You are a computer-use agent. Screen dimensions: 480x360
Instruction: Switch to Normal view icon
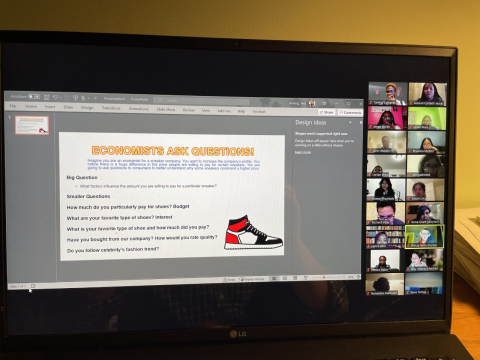tap(274, 278)
